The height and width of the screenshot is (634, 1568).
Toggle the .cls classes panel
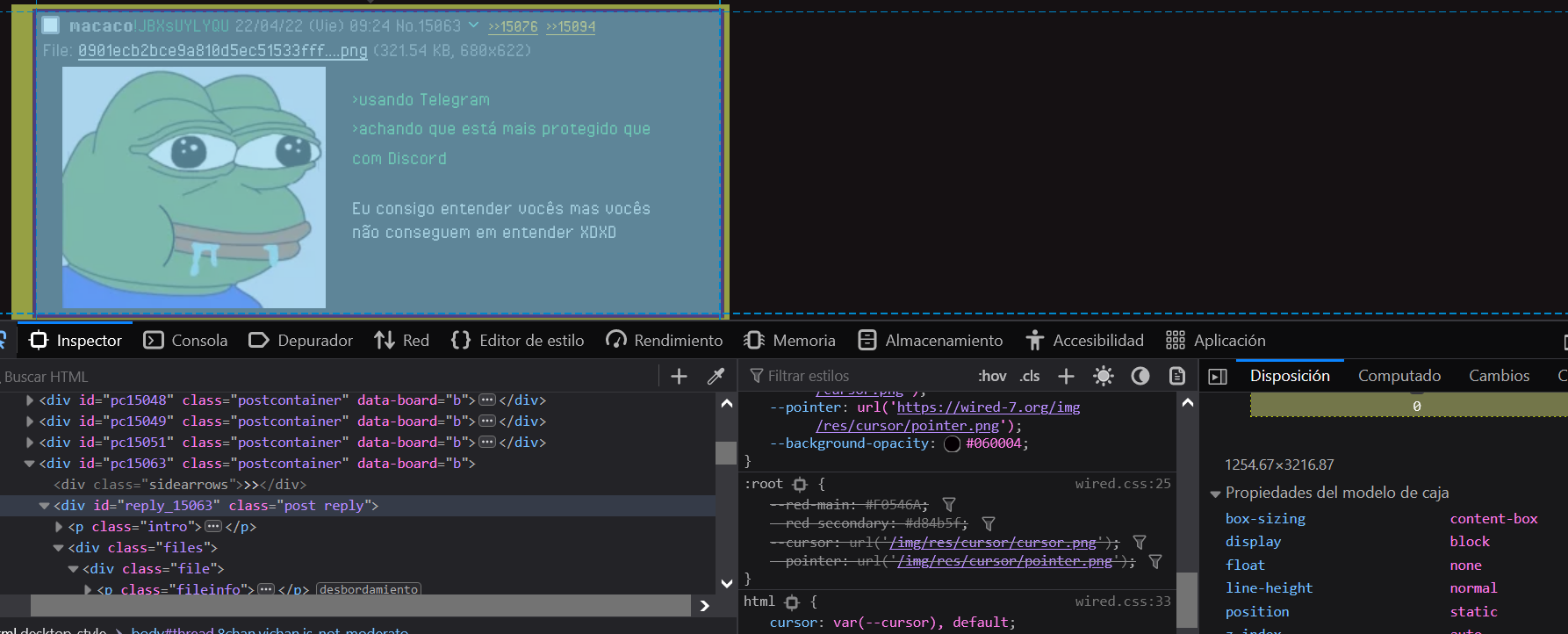coord(1030,376)
